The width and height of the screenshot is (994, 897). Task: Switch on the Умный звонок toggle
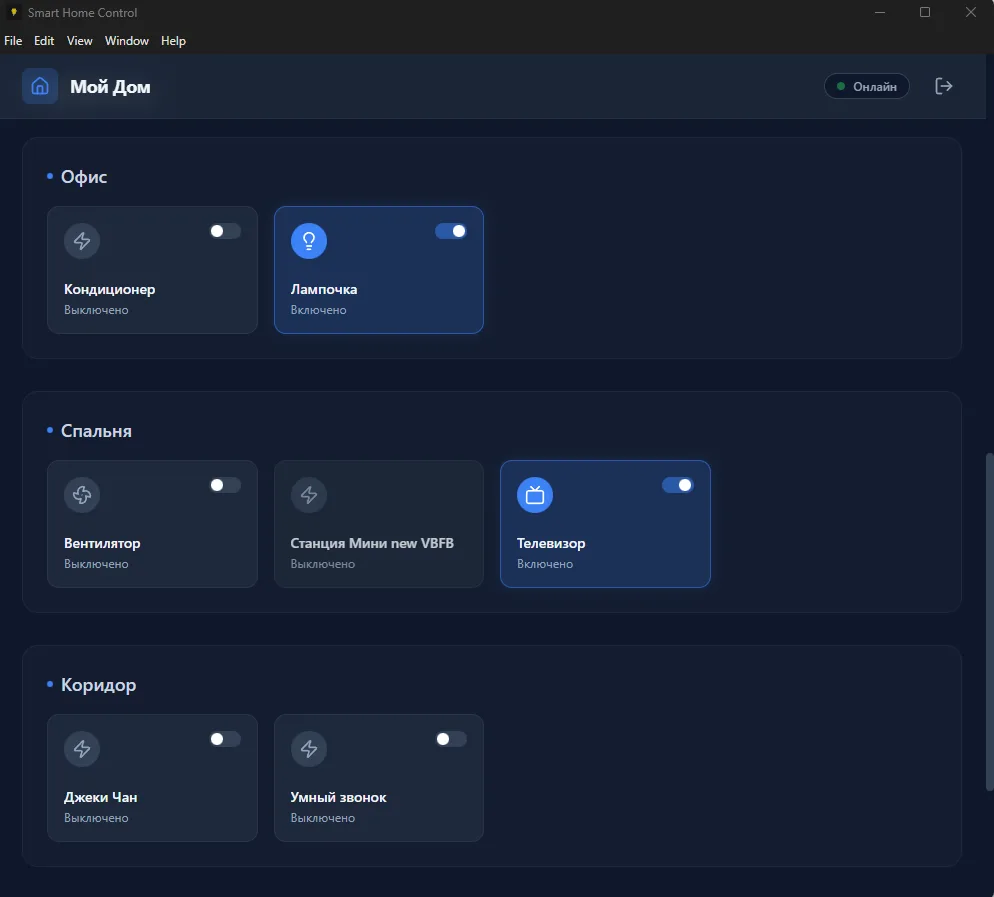(x=451, y=739)
